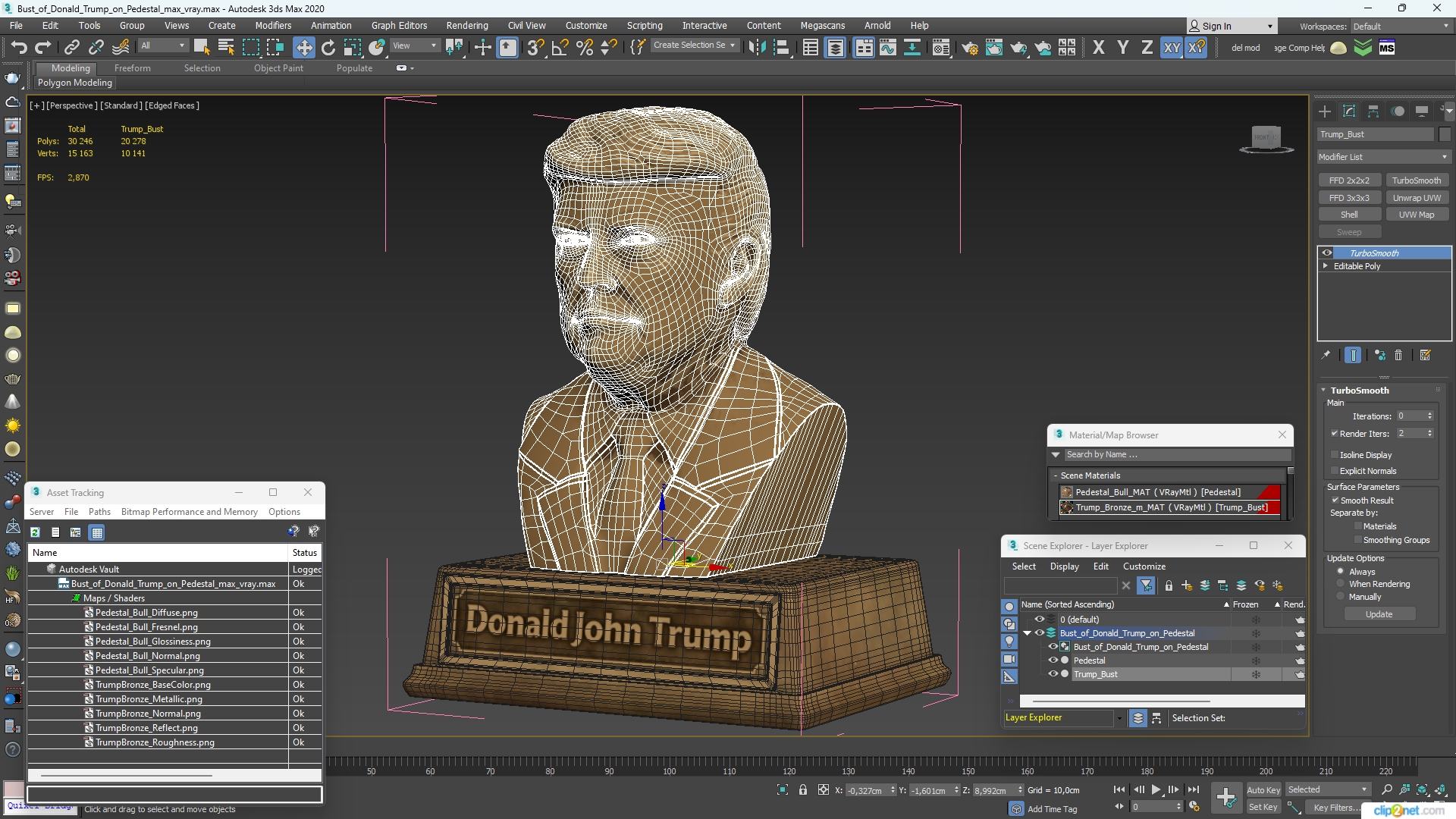Open the Workspaces Default dropdown

pos(1400,27)
